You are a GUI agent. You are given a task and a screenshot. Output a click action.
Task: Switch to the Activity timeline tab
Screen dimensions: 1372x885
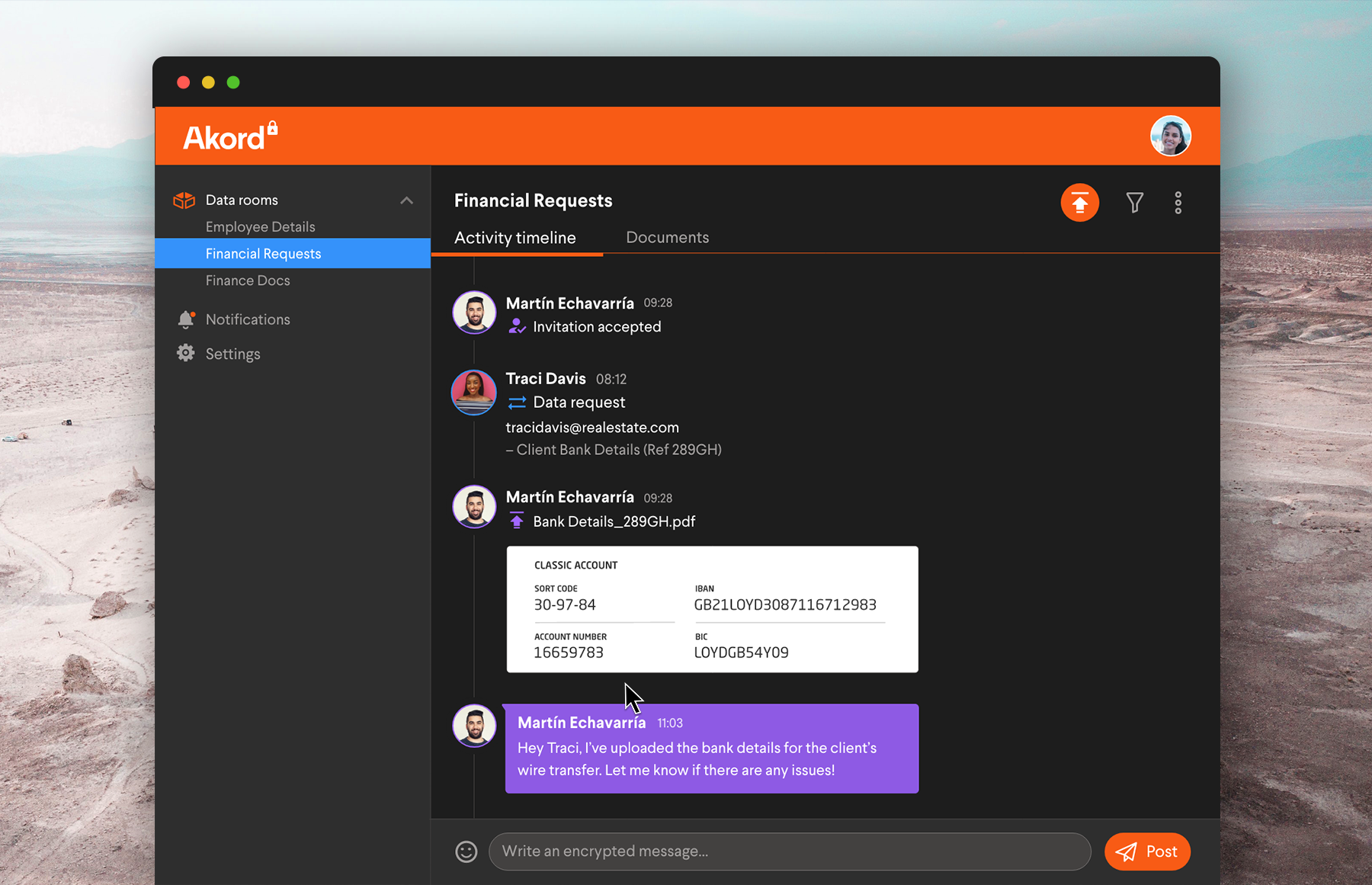click(515, 238)
